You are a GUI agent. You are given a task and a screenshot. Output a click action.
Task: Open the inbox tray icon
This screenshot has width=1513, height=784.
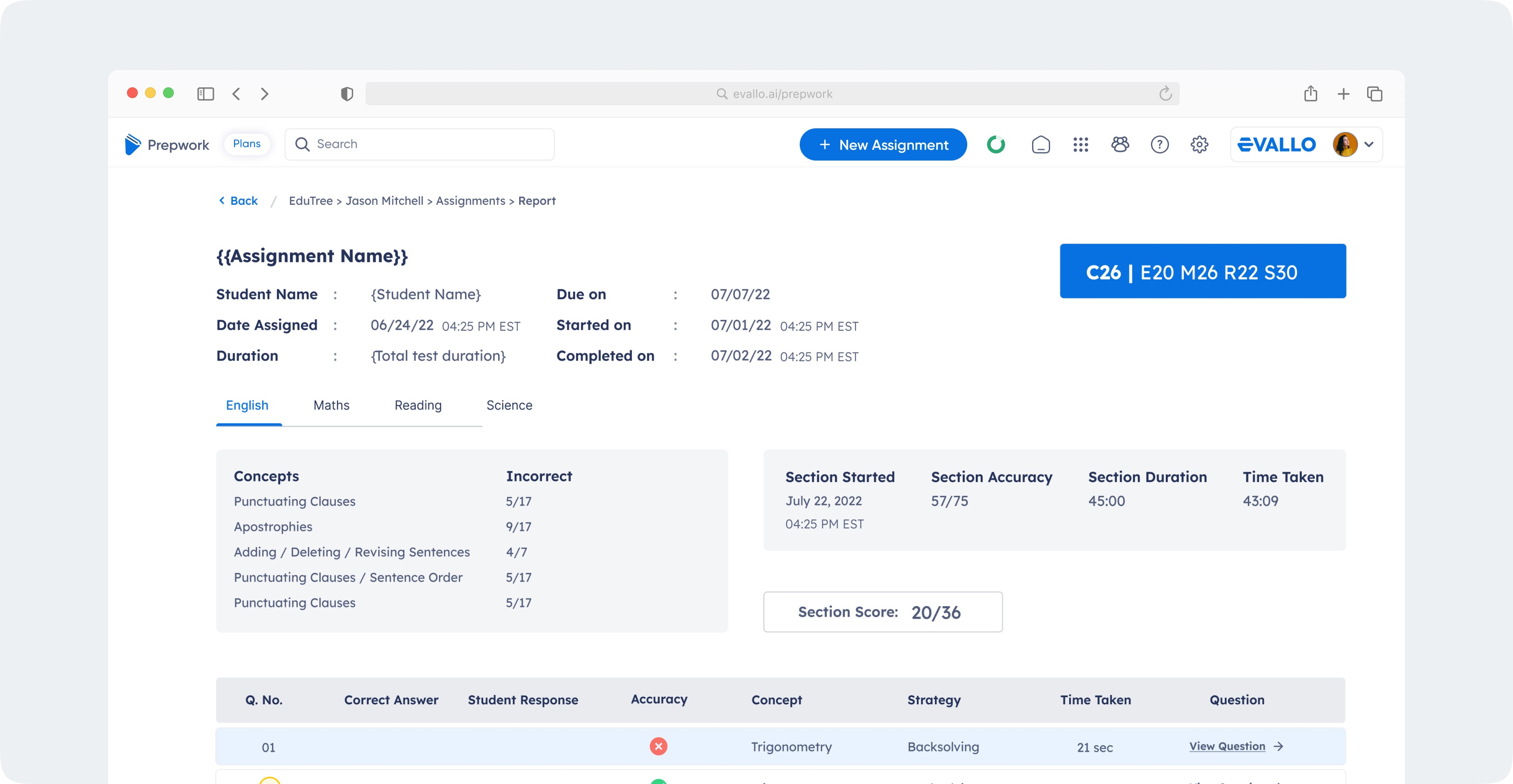pyautogui.click(x=1040, y=144)
